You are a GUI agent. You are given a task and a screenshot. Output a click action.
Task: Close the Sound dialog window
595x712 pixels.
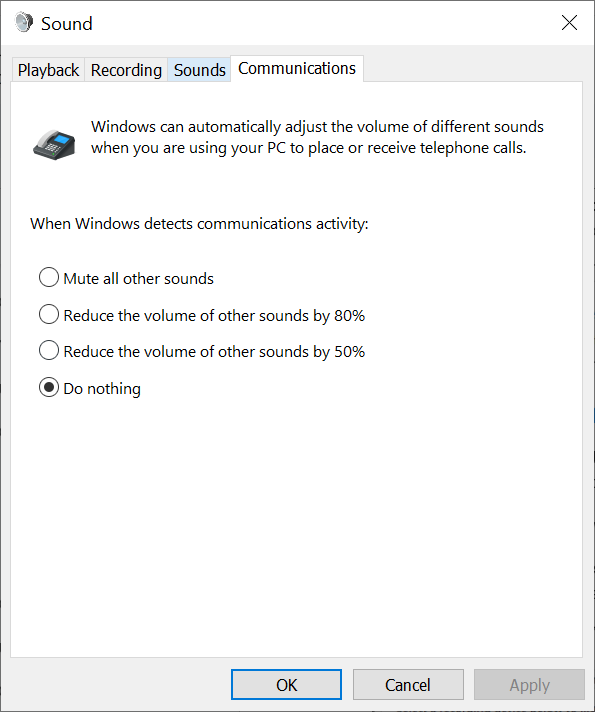[x=569, y=22]
